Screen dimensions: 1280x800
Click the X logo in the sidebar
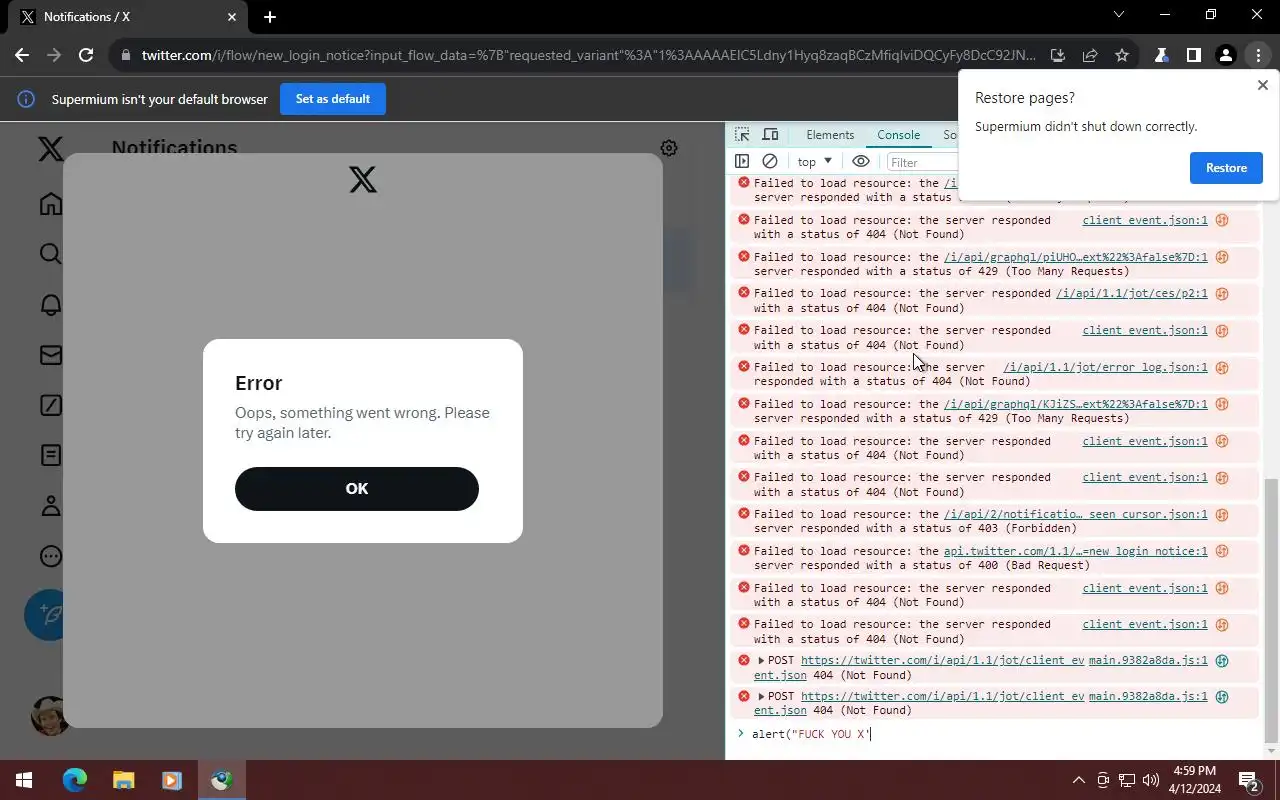click(x=50, y=149)
